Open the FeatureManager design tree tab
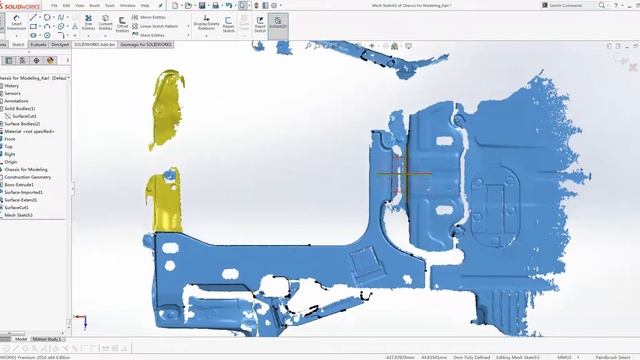640x360 pixels. pyautogui.click(x=9, y=60)
